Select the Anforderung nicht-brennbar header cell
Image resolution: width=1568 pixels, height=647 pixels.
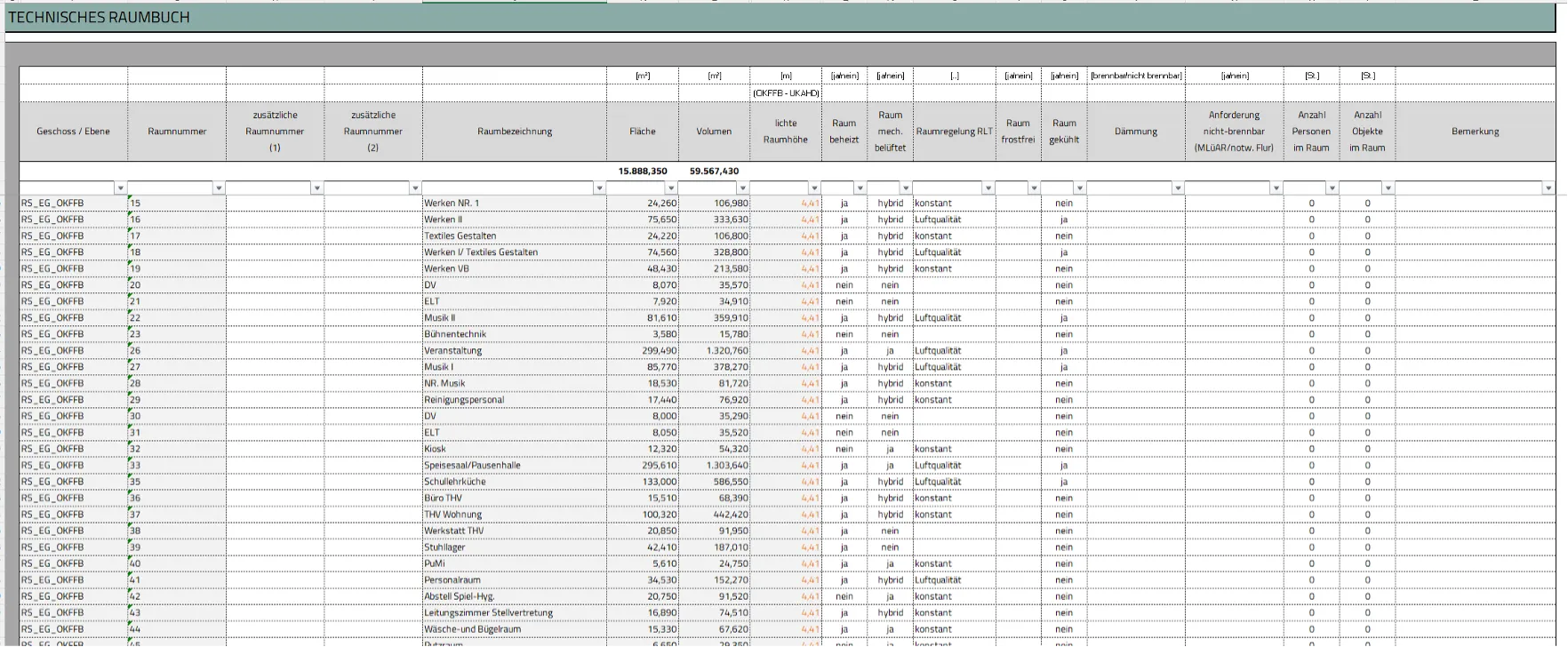coord(1234,132)
